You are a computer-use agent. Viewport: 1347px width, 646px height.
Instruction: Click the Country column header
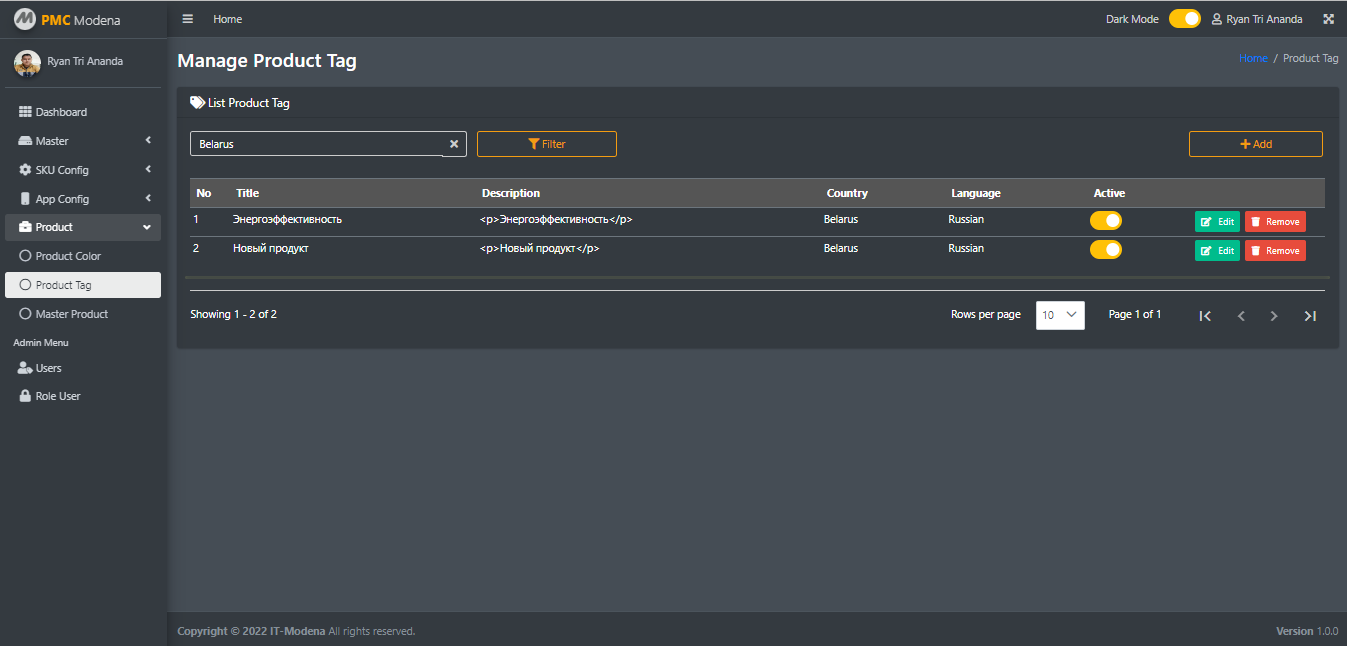(847, 193)
